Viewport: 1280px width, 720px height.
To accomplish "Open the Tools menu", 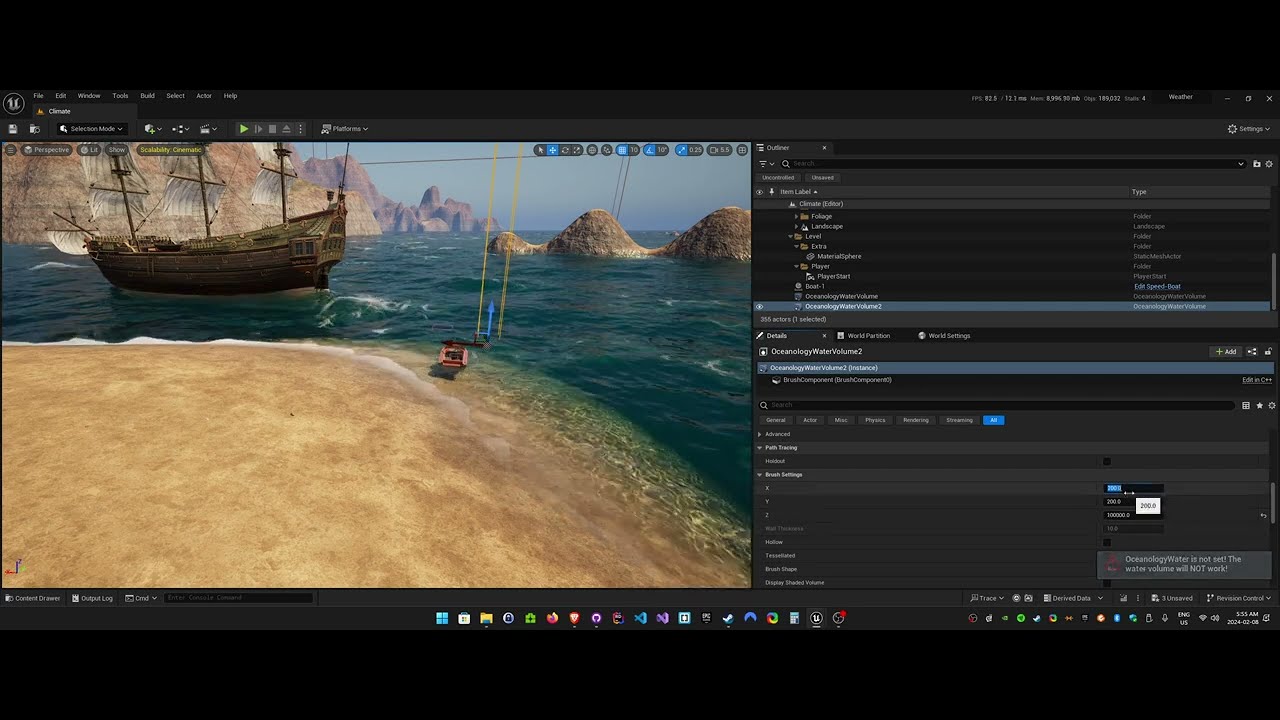I will coord(120,96).
